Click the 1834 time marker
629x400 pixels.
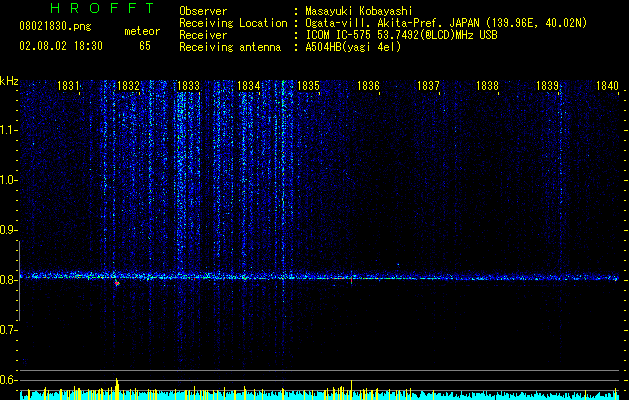(x=248, y=86)
